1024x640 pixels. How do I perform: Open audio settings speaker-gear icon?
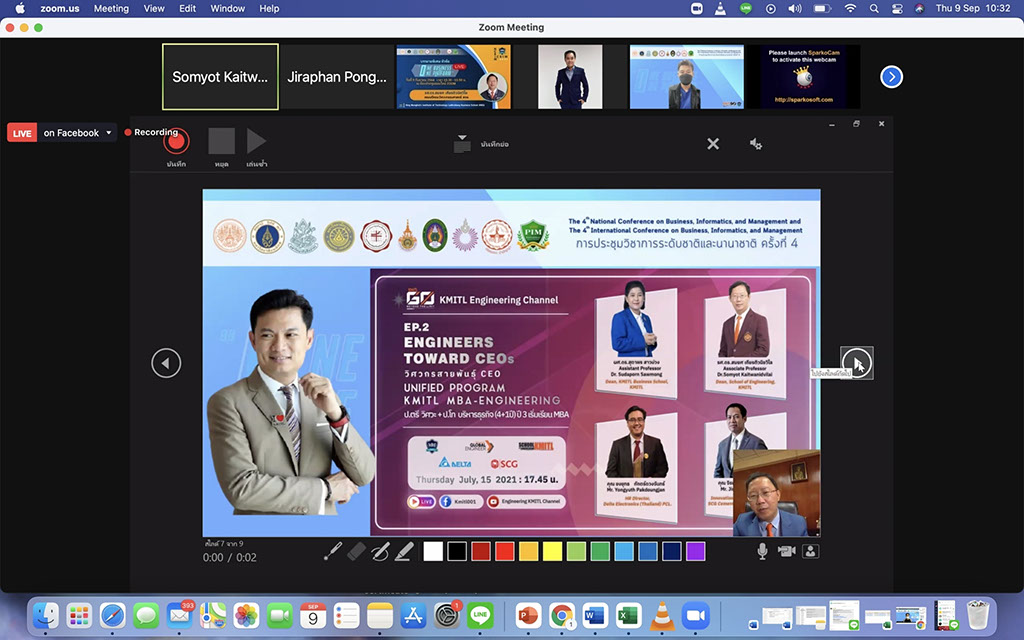pos(756,144)
